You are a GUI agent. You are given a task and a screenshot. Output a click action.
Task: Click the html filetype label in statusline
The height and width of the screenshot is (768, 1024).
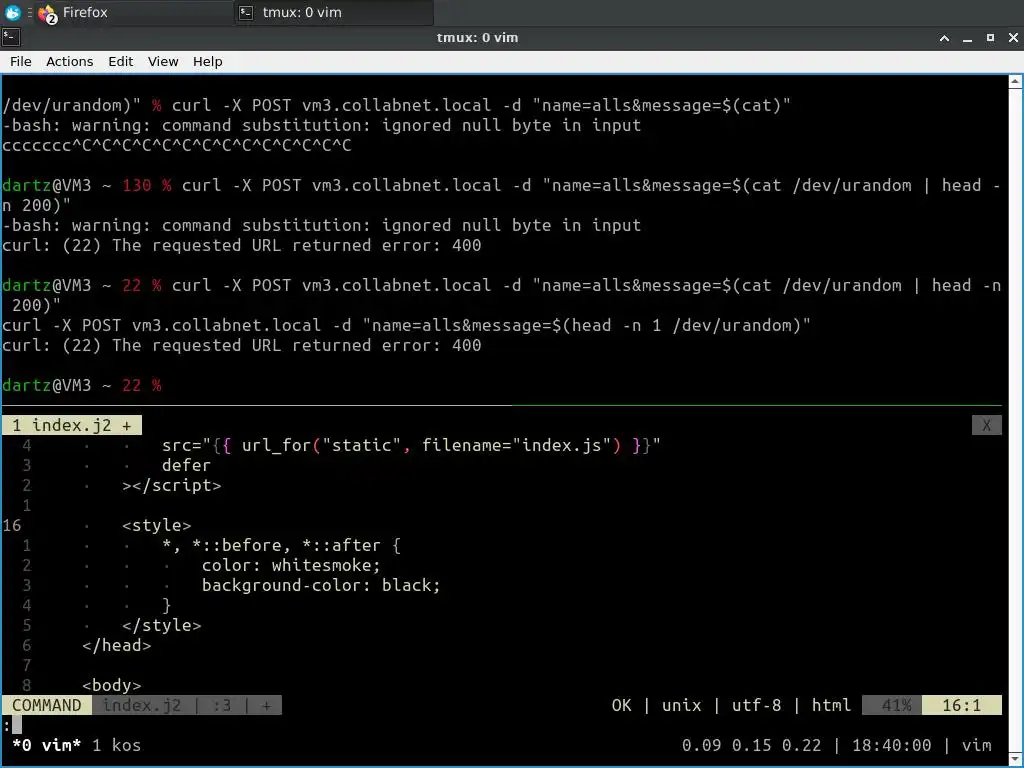[x=831, y=705]
